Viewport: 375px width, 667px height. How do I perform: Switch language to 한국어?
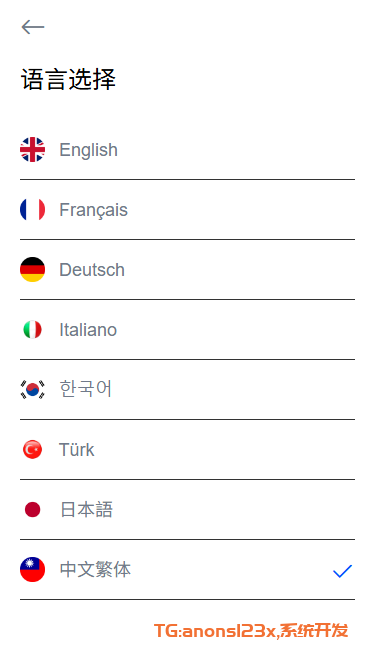click(x=188, y=390)
